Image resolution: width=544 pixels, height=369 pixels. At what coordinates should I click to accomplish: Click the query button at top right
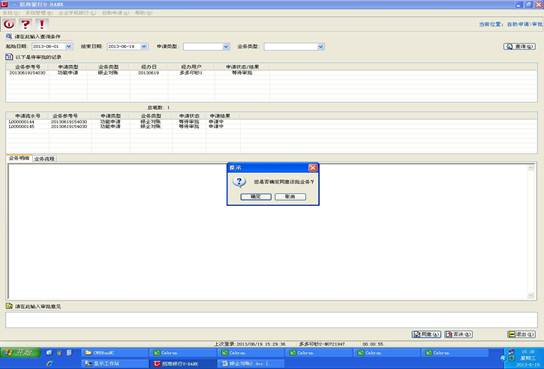tap(519, 46)
